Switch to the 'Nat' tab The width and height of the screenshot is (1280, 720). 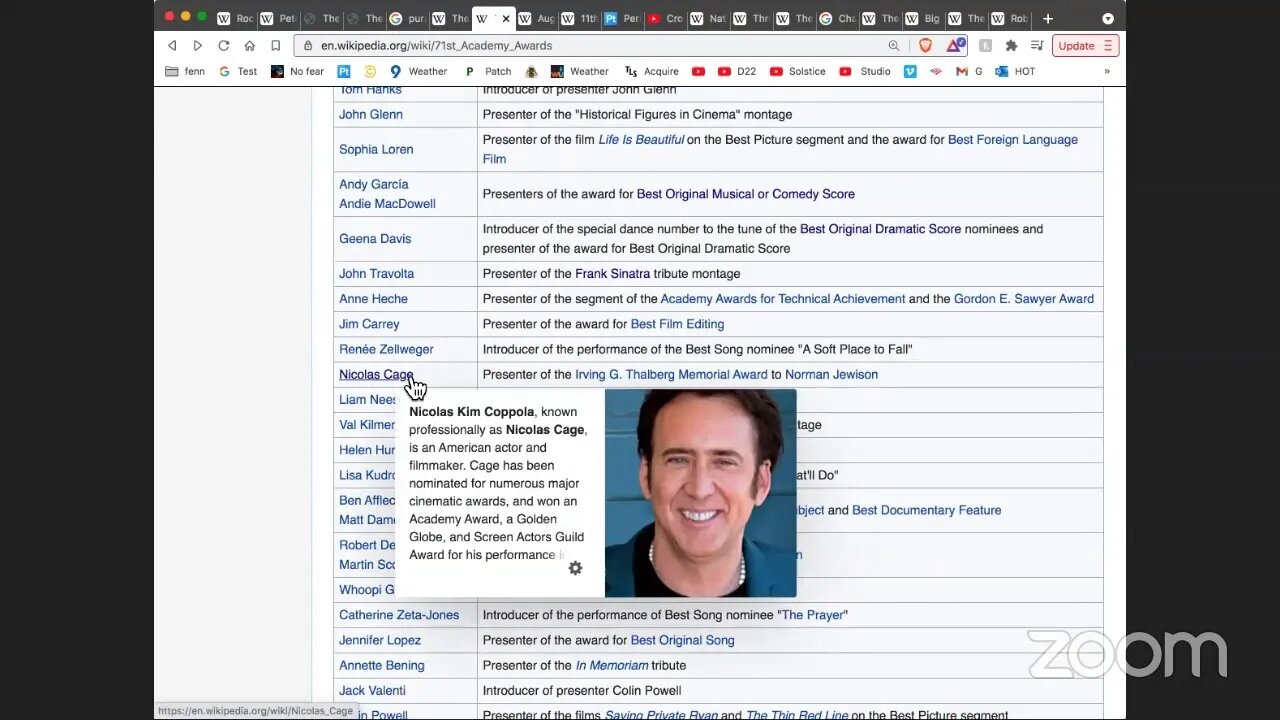pos(708,18)
